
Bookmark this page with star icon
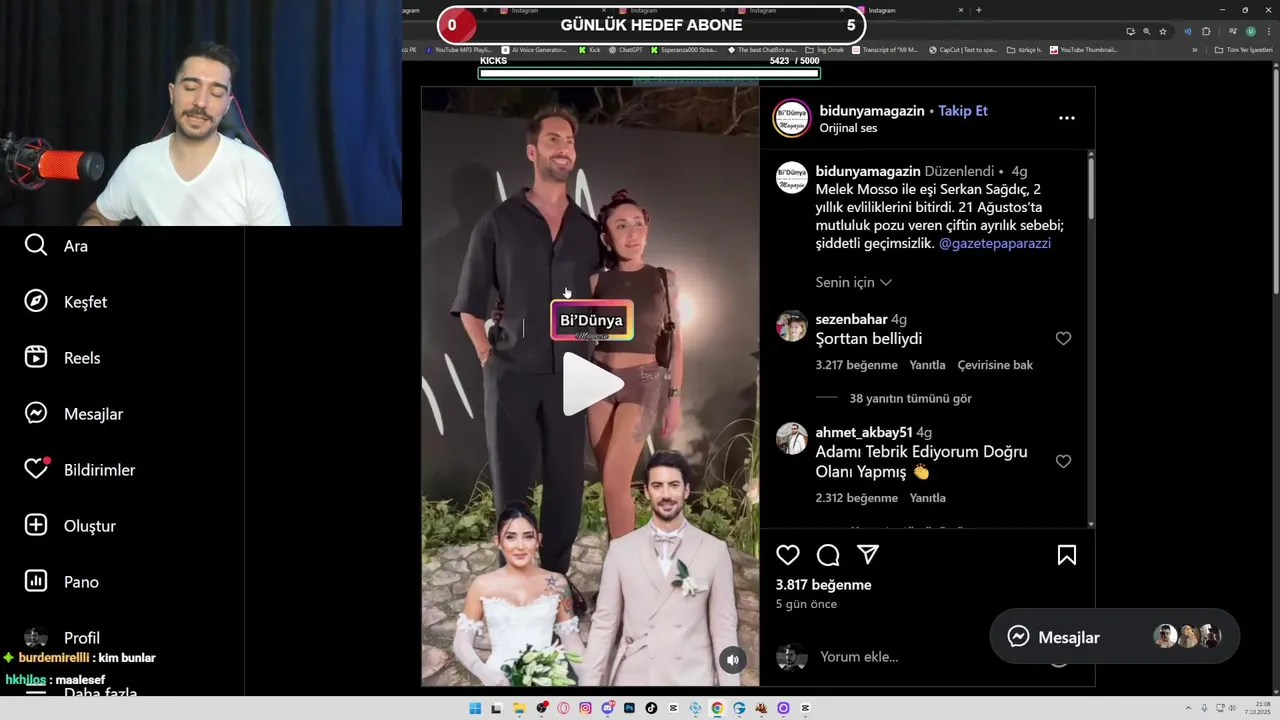(x=1162, y=31)
